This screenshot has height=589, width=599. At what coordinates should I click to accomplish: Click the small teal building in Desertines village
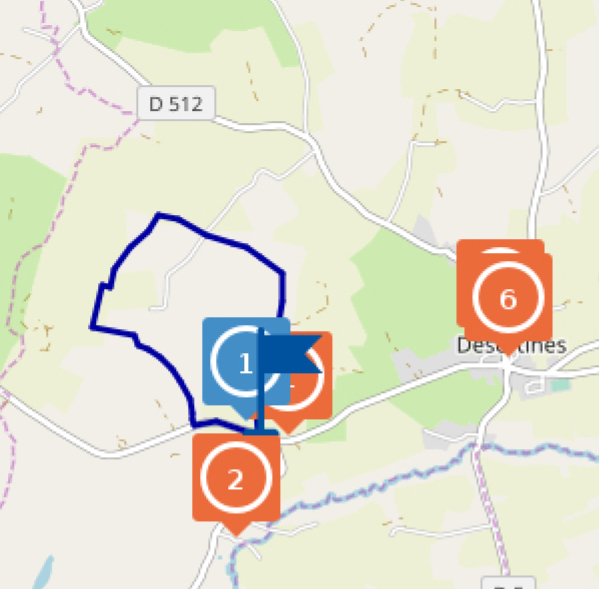(x=560, y=384)
